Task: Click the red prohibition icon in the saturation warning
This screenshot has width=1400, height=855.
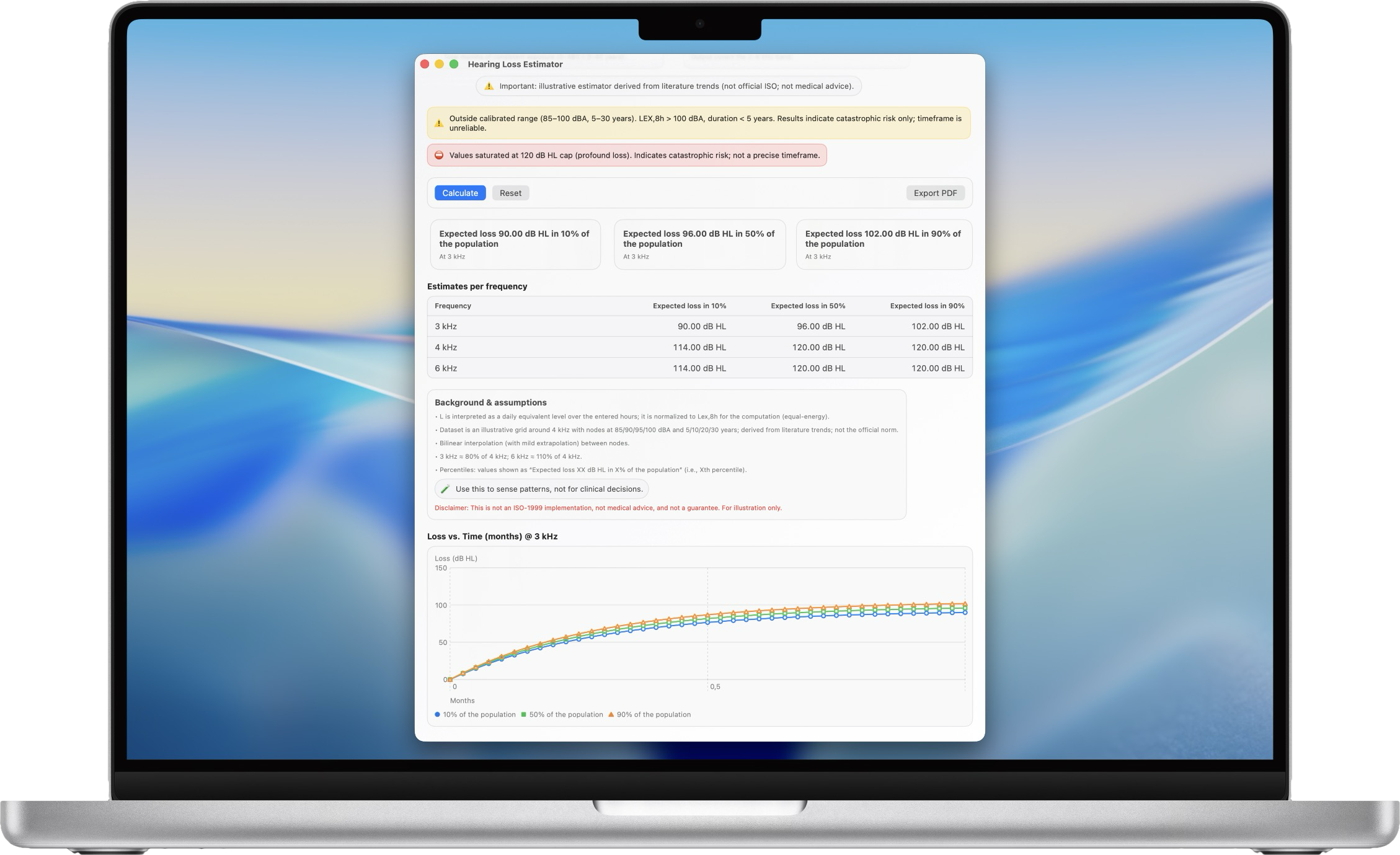Action: coord(438,155)
